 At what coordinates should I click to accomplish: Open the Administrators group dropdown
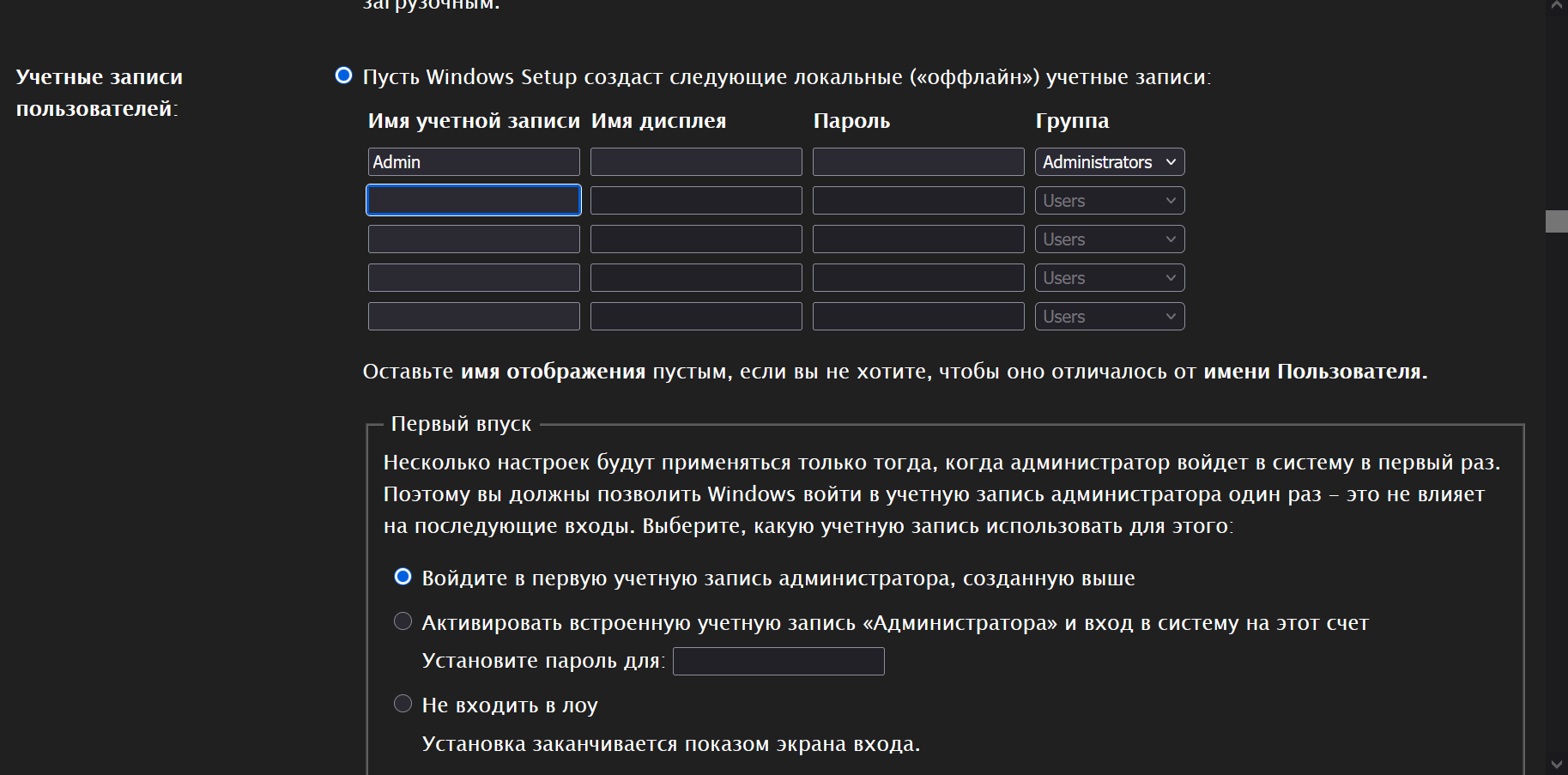click(x=1109, y=162)
